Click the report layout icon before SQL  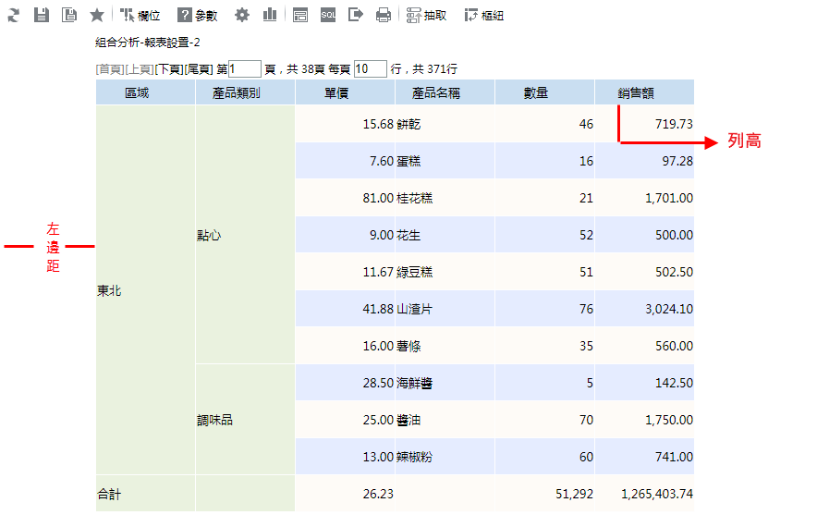pyautogui.click(x=300, y=15)
